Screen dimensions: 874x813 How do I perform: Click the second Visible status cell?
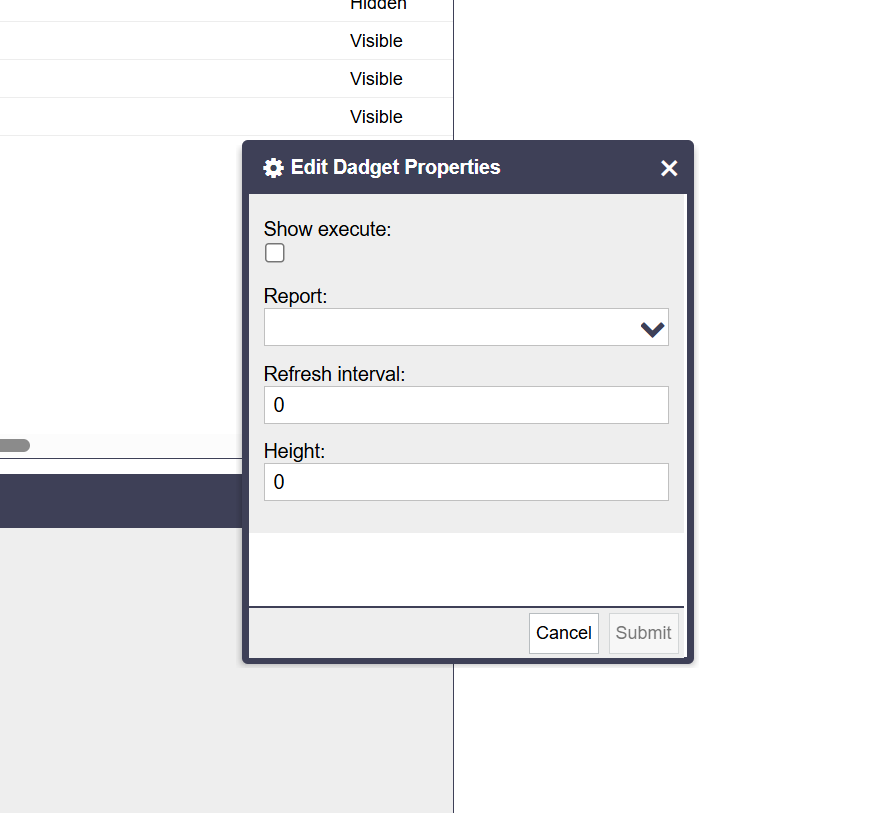click(x=376, y=79)
